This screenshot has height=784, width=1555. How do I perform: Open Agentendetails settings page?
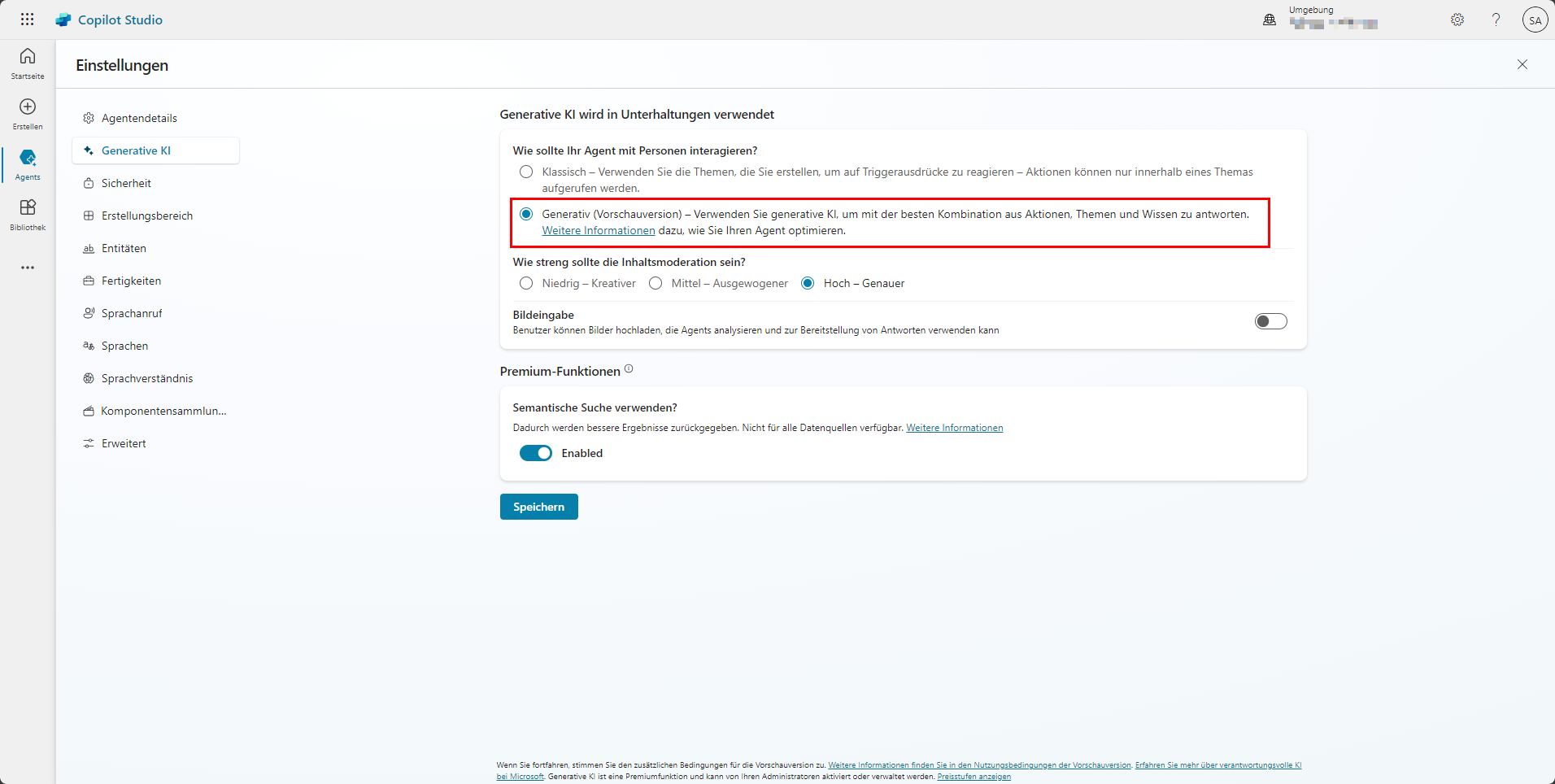click(155, 118)
